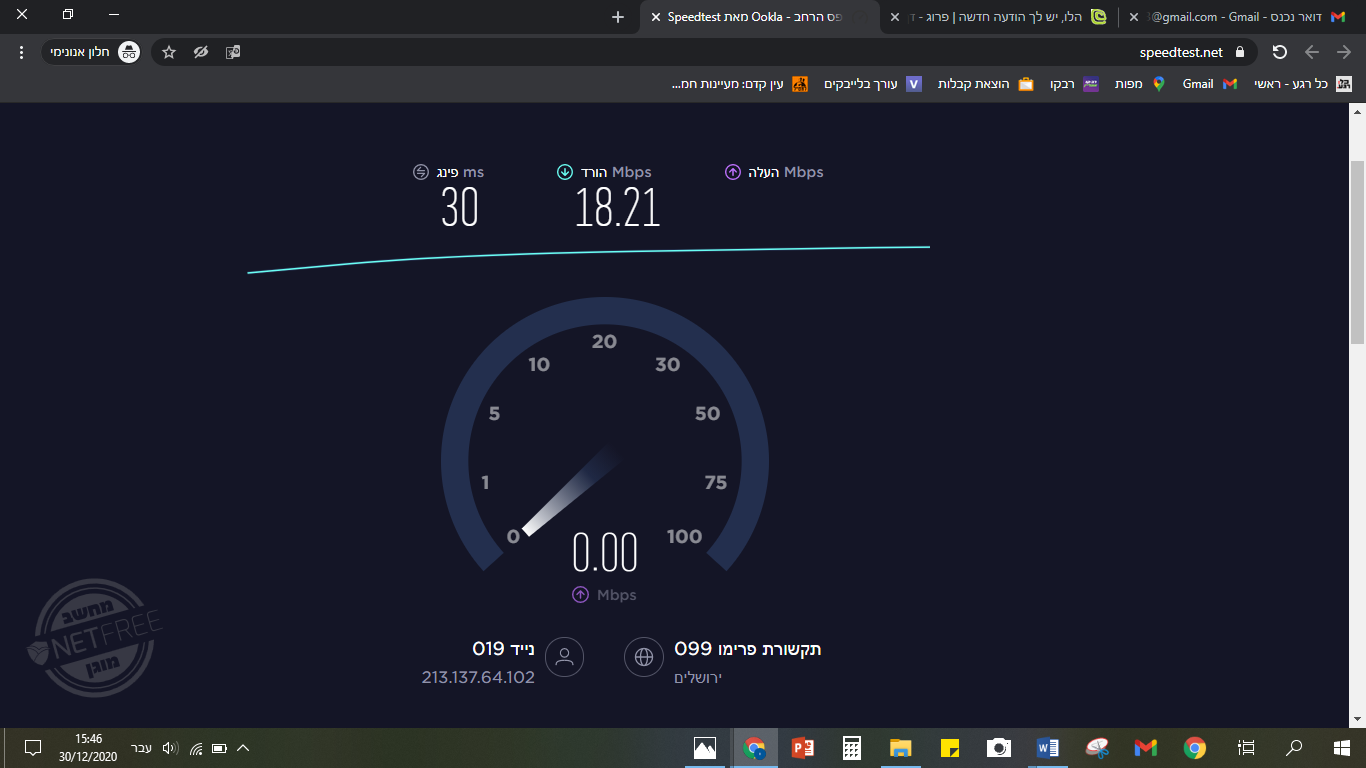Open the Calculator from the taskbar
This screenshot has width=1366, height=768.
pyautogui.click(x=852, y=747)
